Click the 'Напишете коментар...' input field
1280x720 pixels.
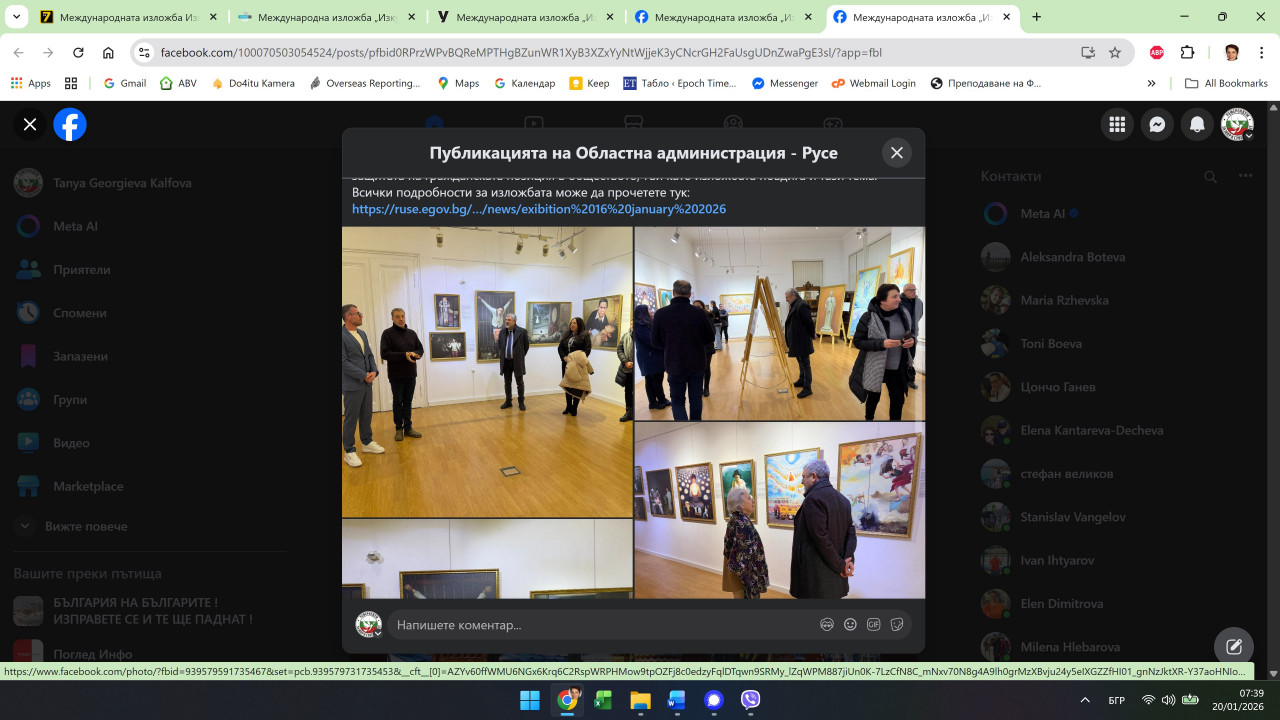pos(600,625)
